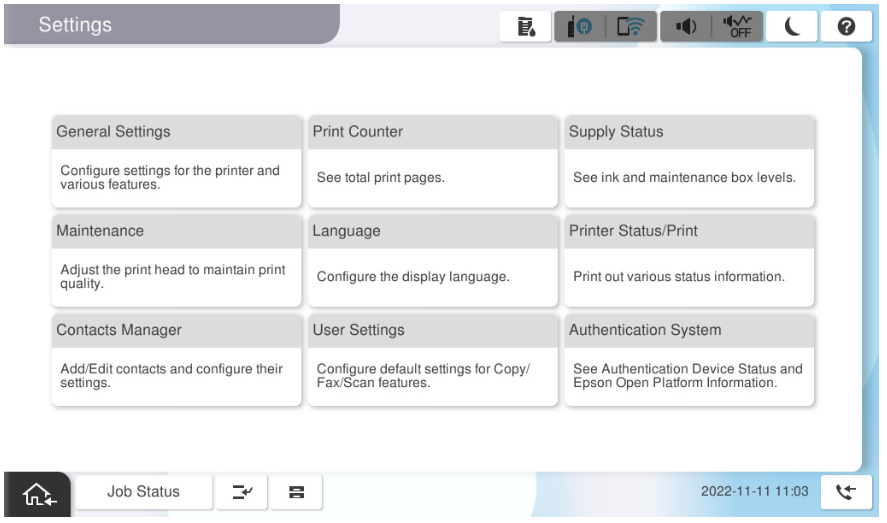Open help with the question mark icon
The width and height of the screenshot is (887, 523).
848,23
